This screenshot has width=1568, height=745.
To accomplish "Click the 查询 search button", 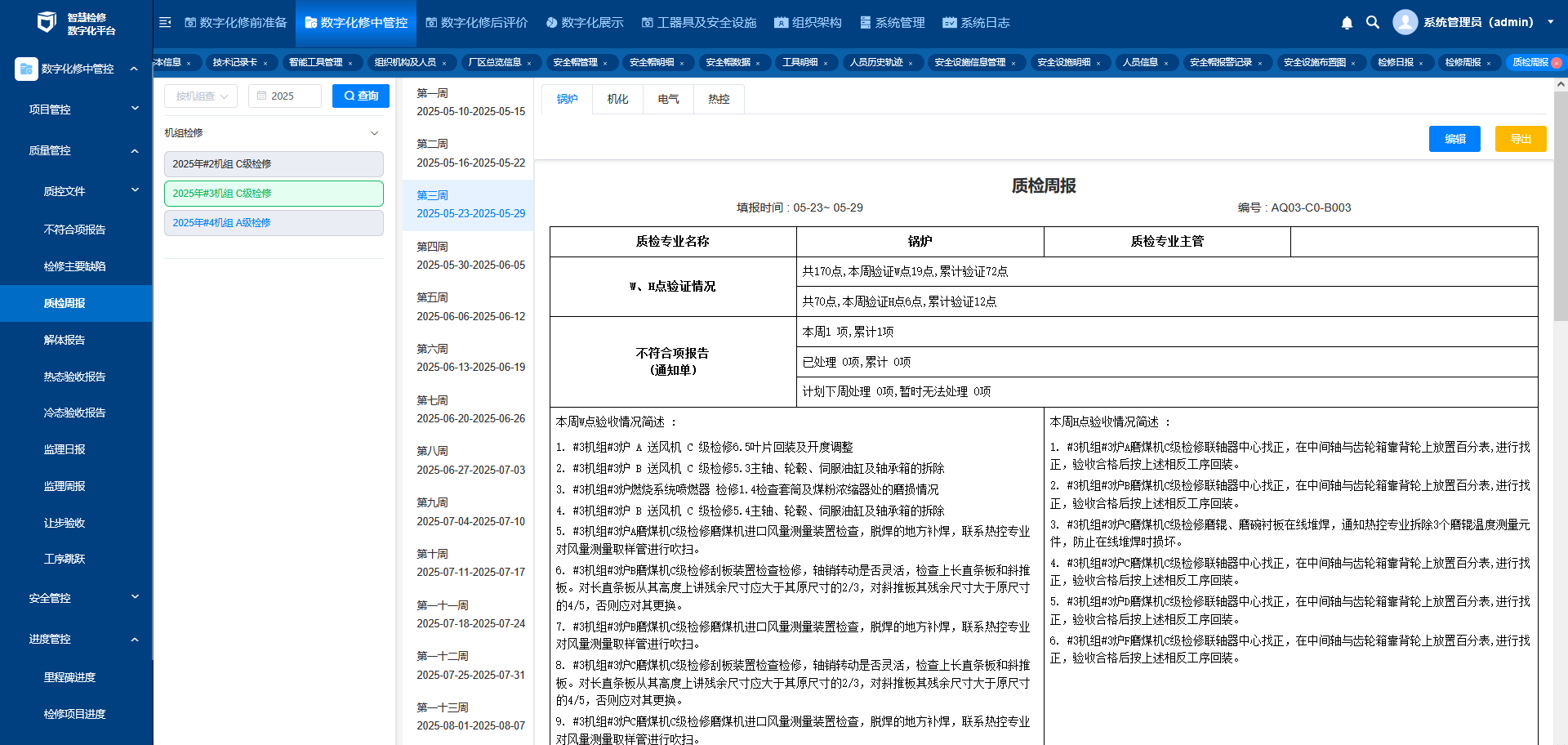I will pyautogui.click(x=360, y=96).
